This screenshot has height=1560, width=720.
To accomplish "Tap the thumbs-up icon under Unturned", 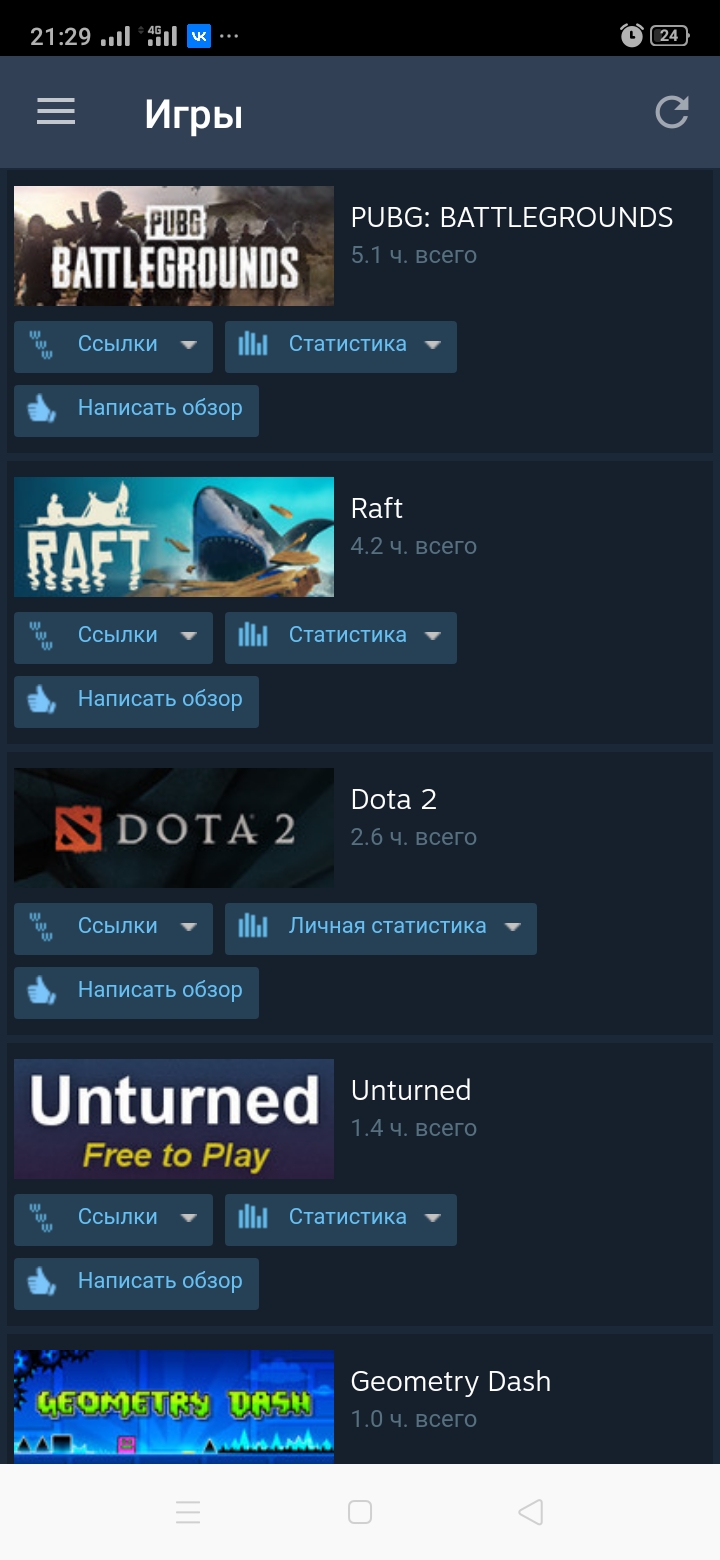I will [x=42, y=1282].
